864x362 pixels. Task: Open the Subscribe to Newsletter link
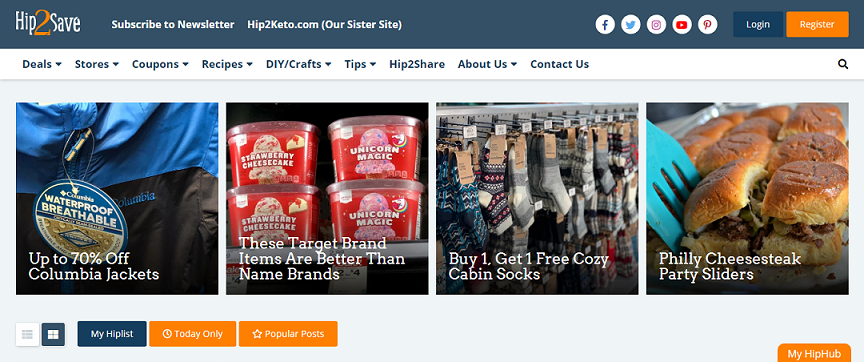tap(173, 25)
